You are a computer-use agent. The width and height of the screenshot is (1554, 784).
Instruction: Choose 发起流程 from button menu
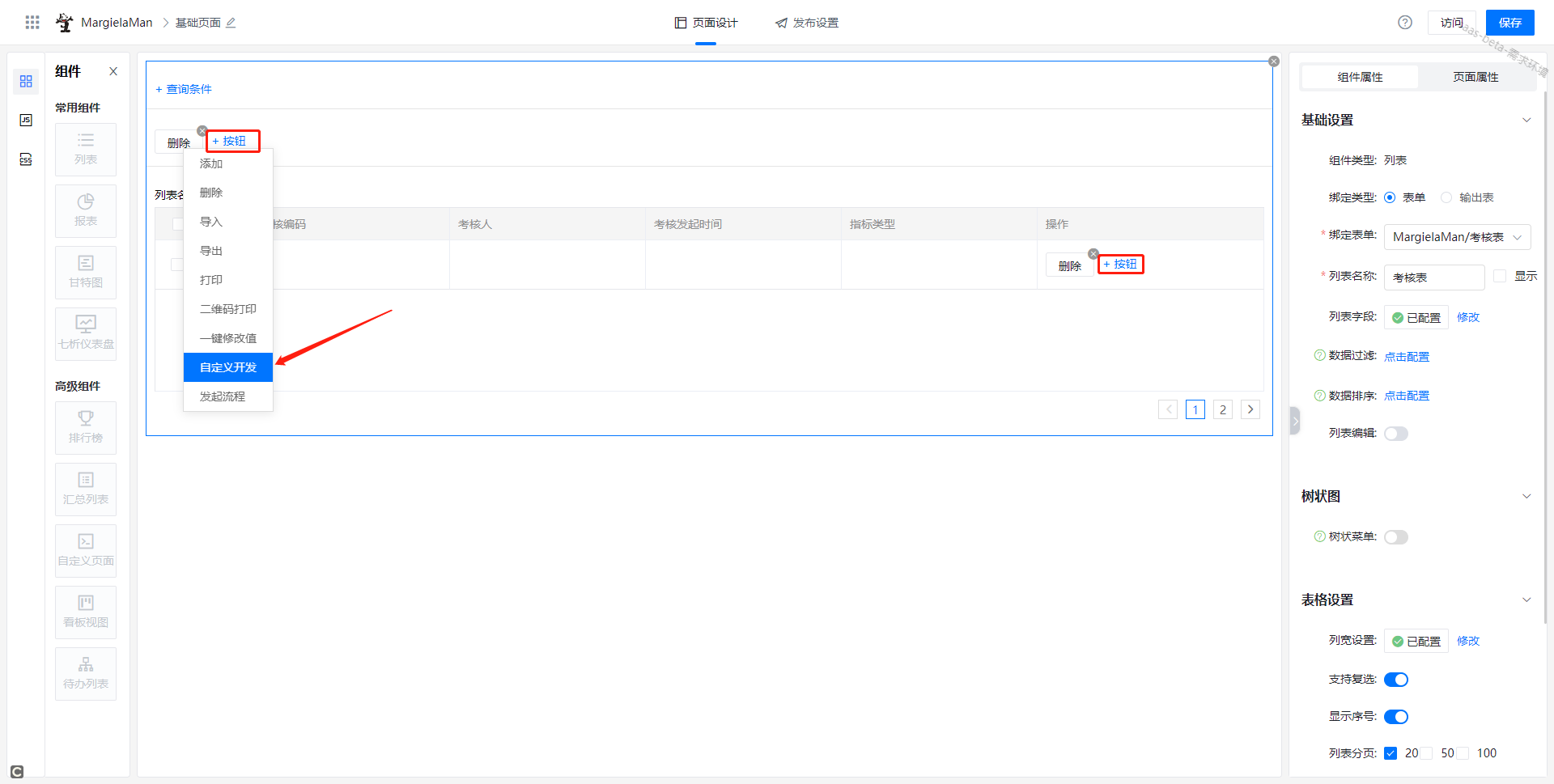[228, 396]
